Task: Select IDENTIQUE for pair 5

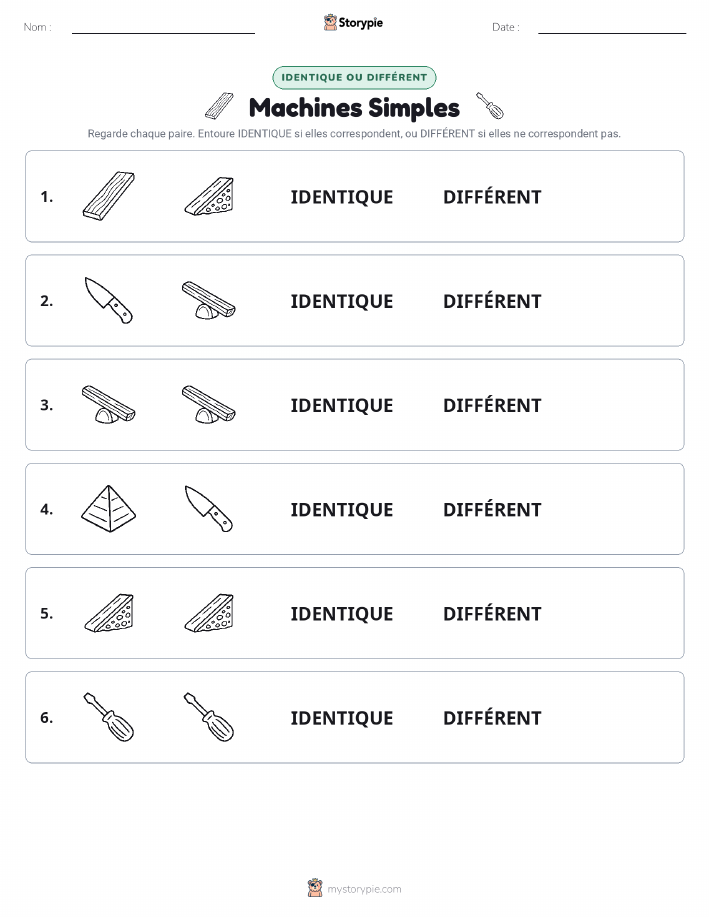Action: 342,613
